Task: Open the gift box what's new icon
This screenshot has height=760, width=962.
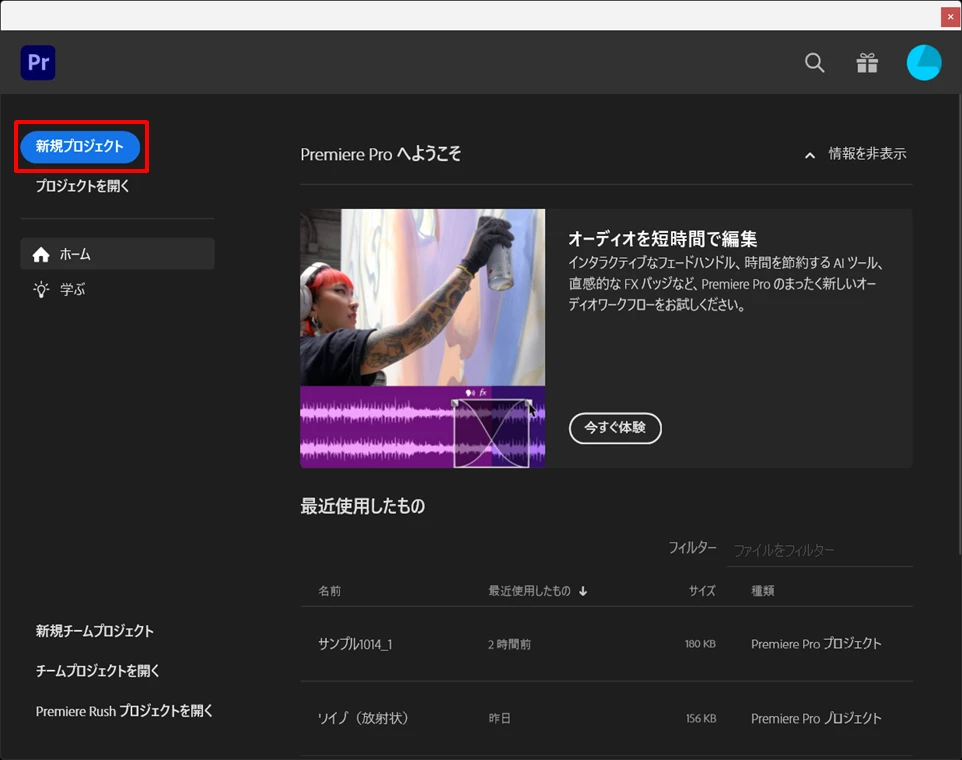Action: [867, 63]
